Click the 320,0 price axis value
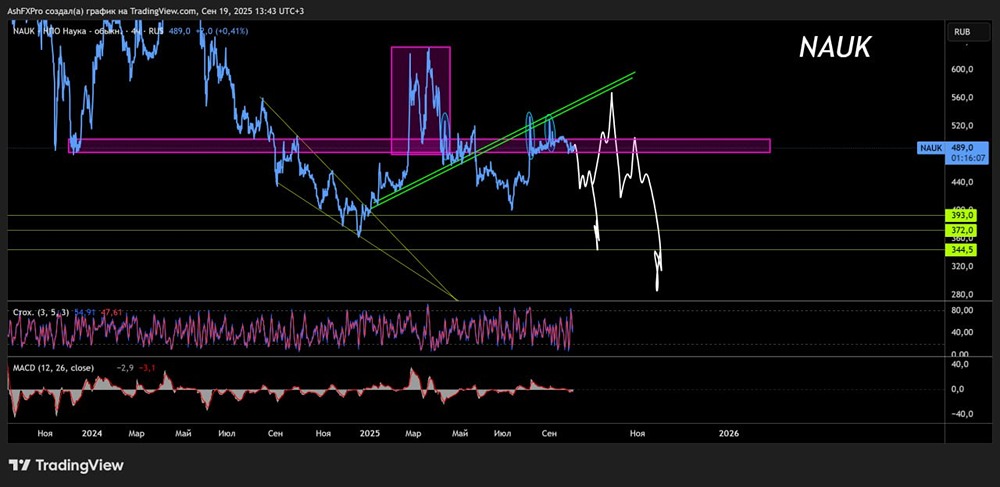 tap(960, 266)
